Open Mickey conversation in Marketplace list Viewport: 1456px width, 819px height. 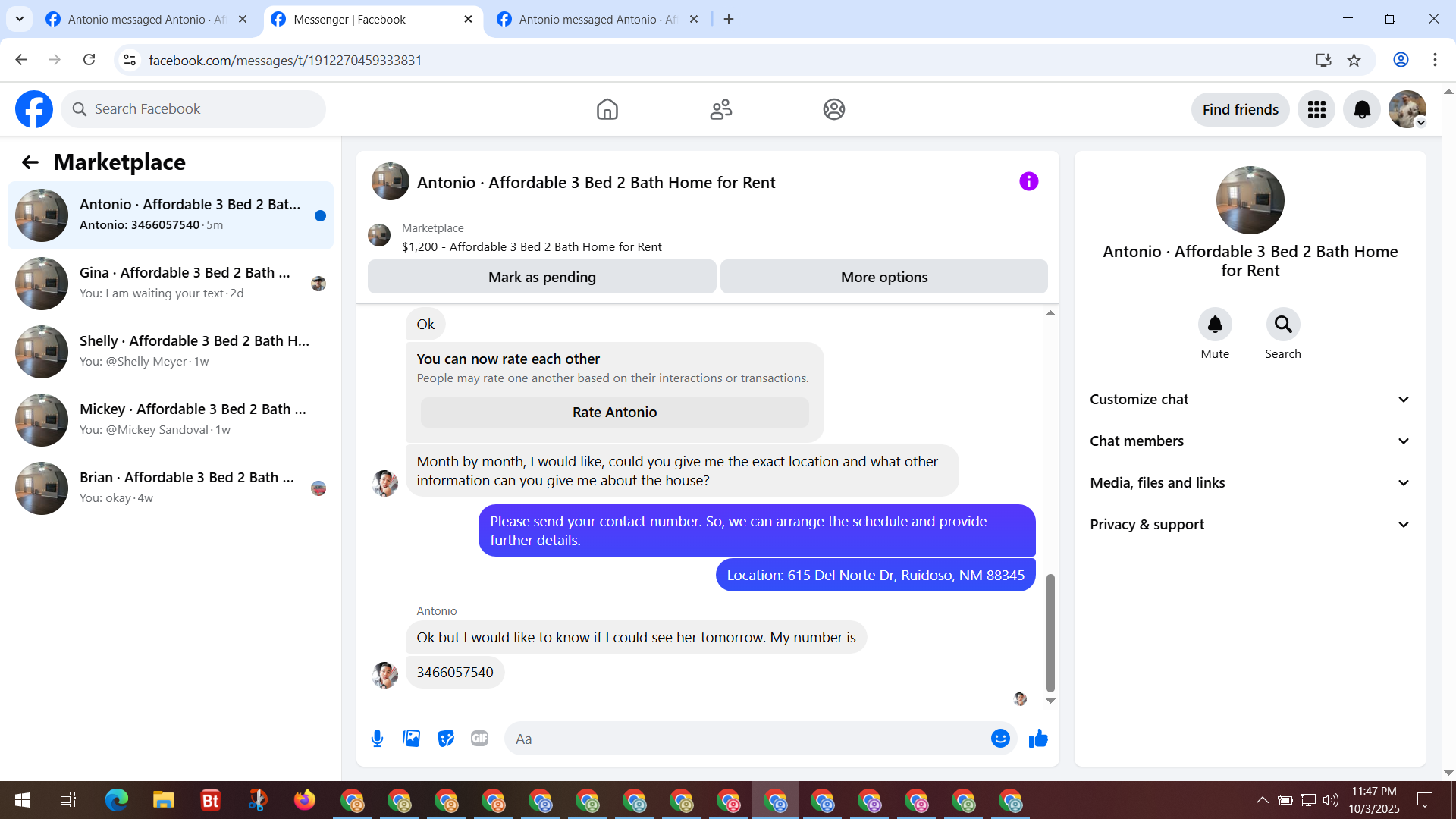pyautogui.click(x=171, y=420)
